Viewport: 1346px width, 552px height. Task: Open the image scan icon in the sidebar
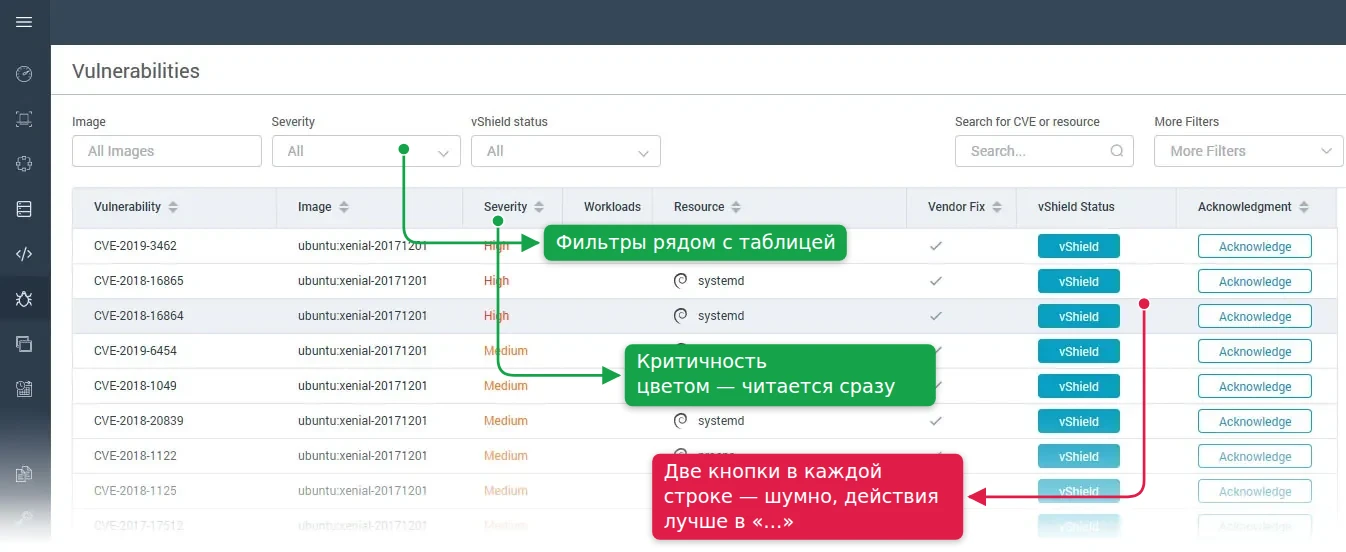click(x=25, y=119)
